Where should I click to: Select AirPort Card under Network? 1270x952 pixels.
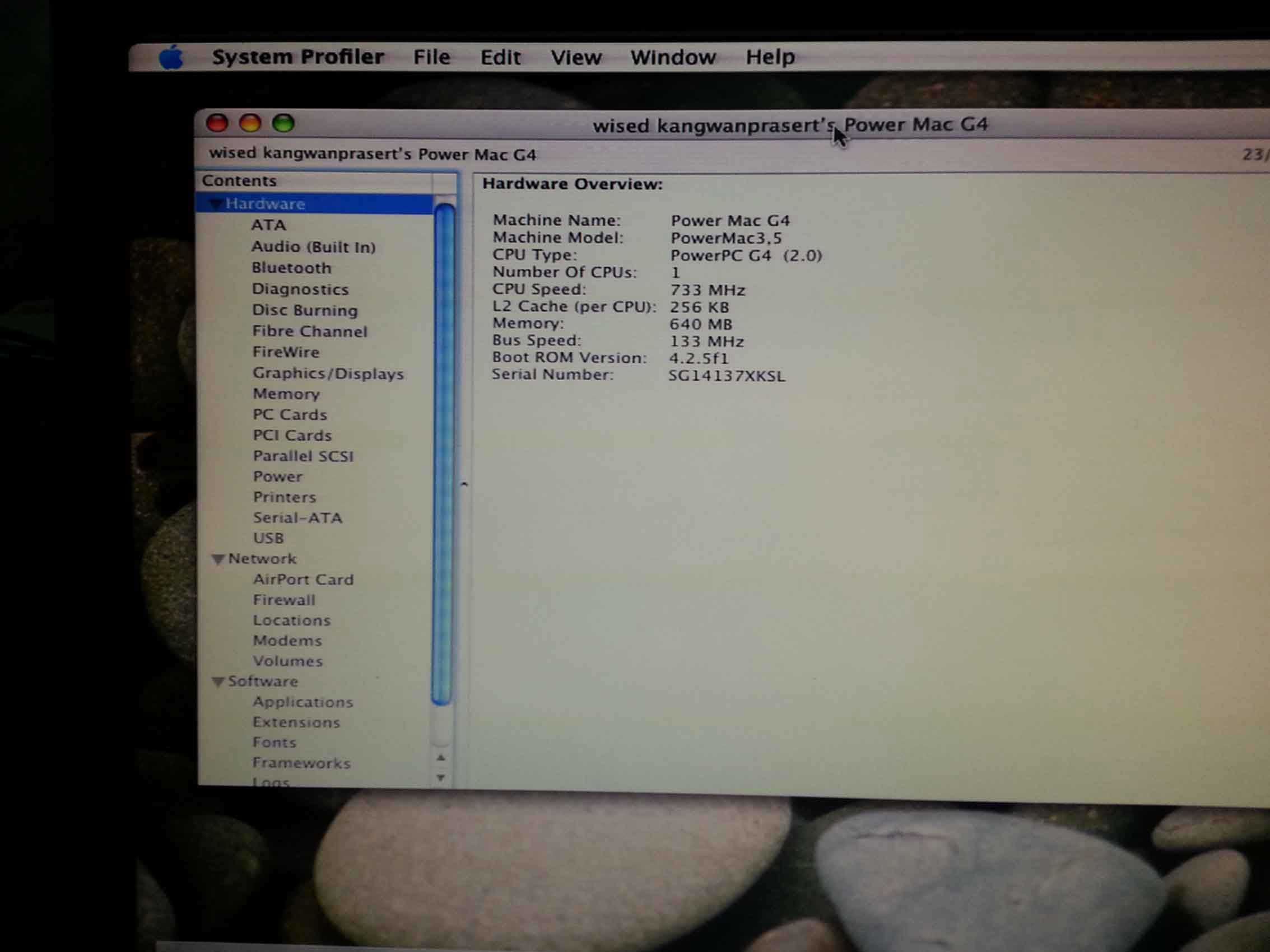[303, 580]
